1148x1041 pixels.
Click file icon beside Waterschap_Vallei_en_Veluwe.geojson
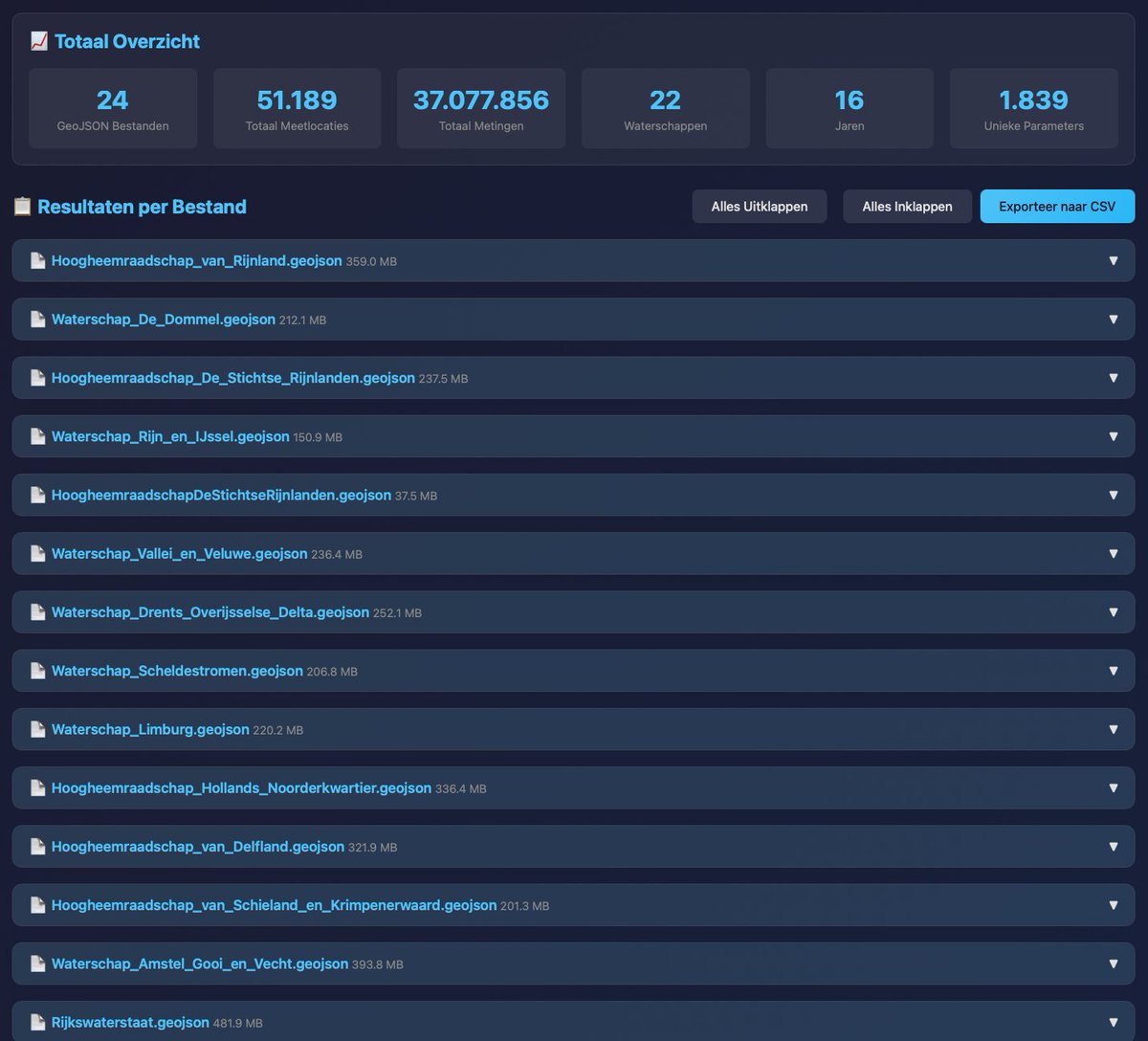[37, 553]
